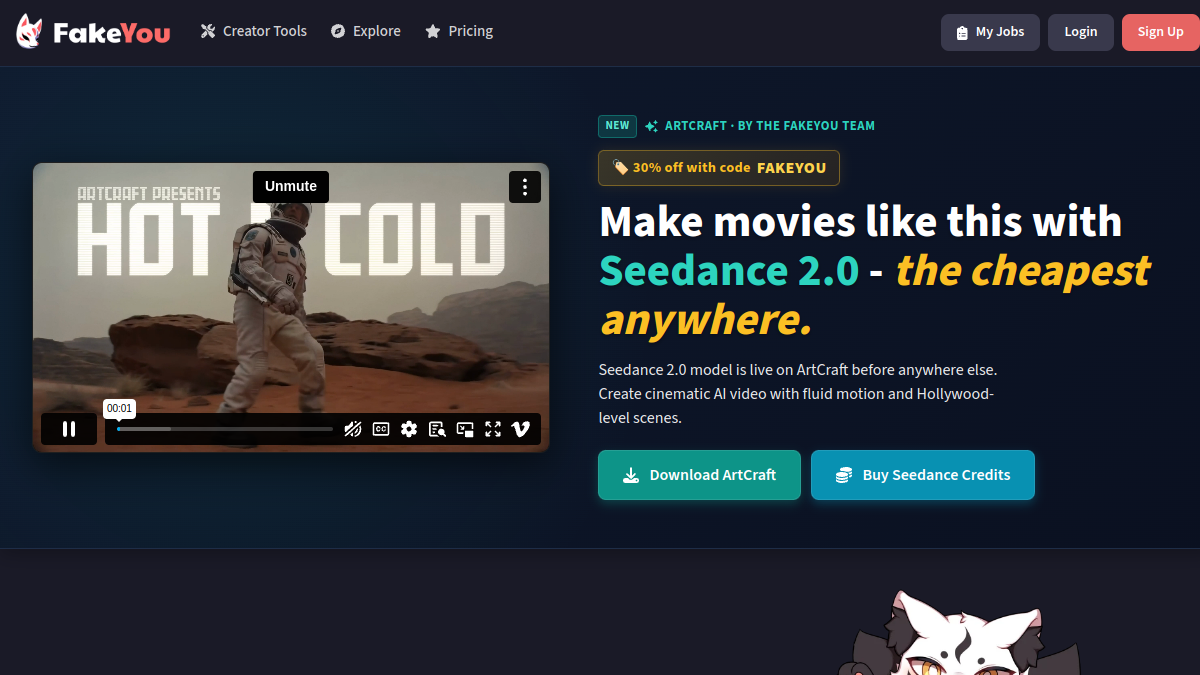Click the 30% off FAKEYOU promo badge

tap(719, 168)
